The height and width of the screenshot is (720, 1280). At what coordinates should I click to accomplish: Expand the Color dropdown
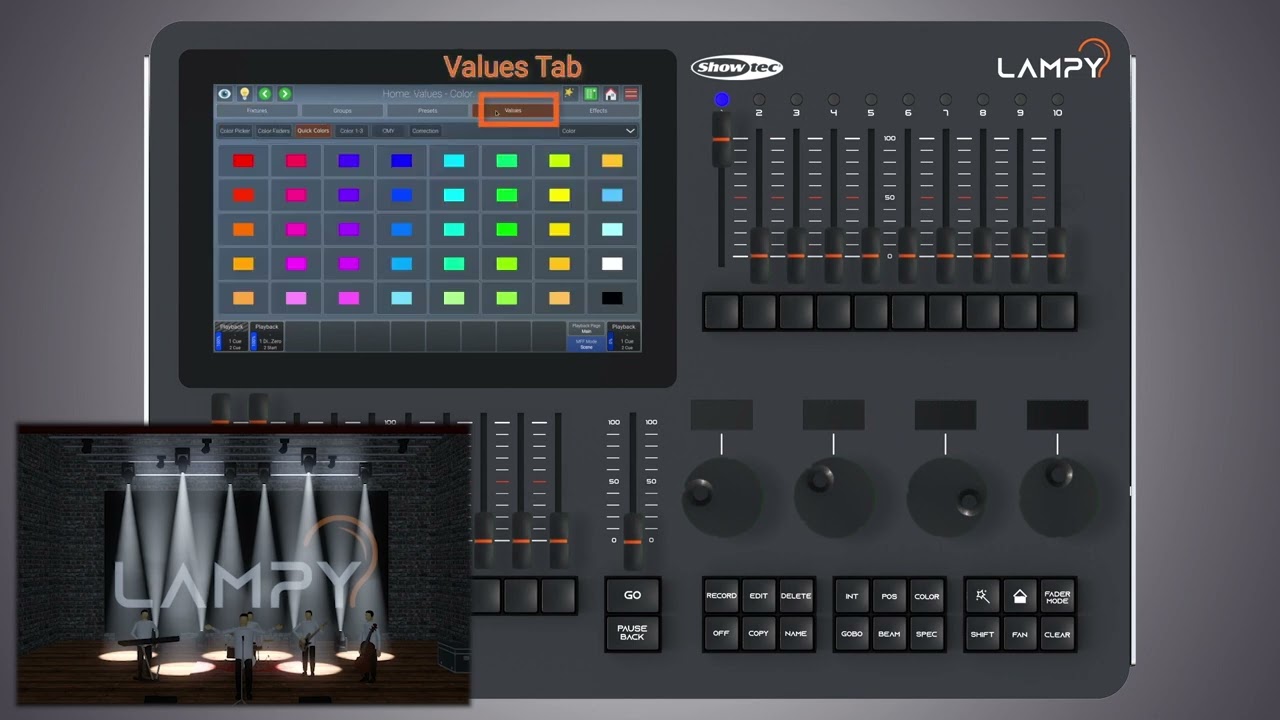597,131
